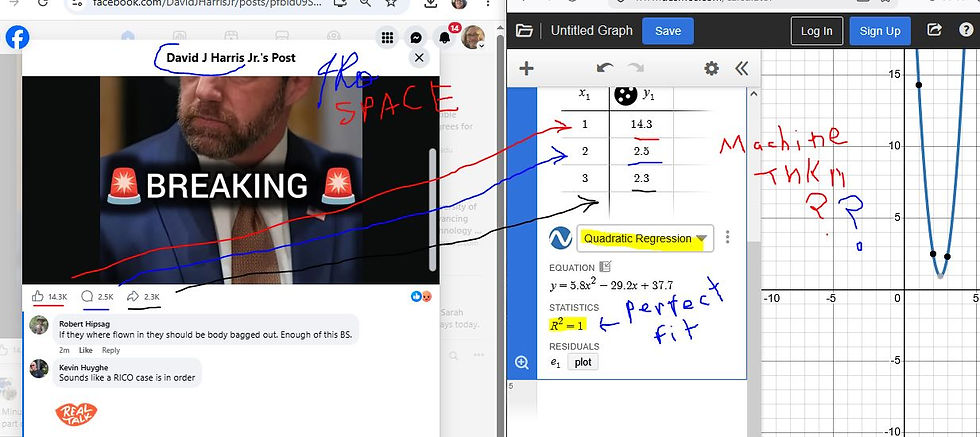
Task: Undo the last change in Desmos
Action: point(604,68)
